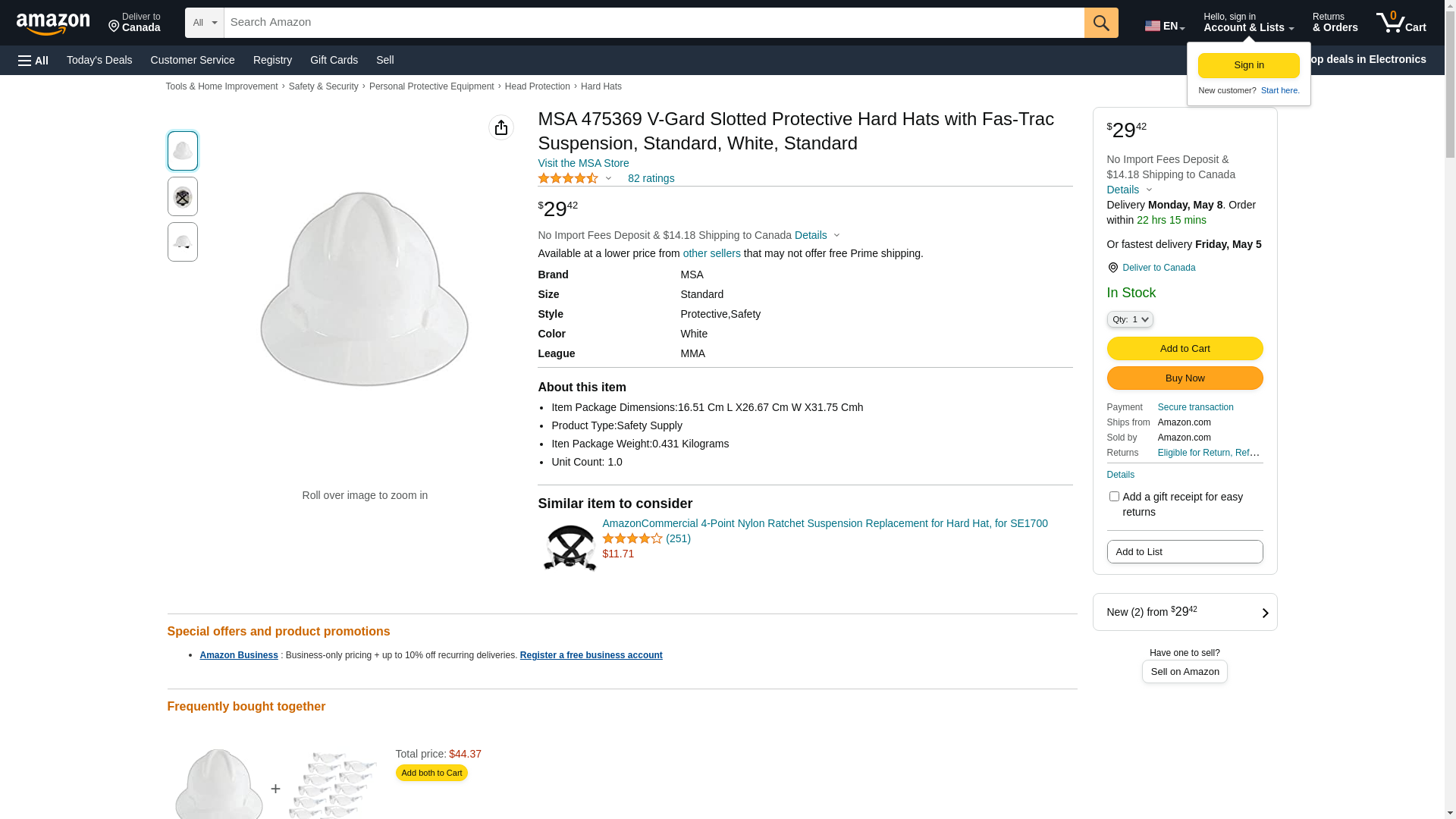
Task: Open the shopping cart
Action: pyautogui.click(x=1401, y=23)
